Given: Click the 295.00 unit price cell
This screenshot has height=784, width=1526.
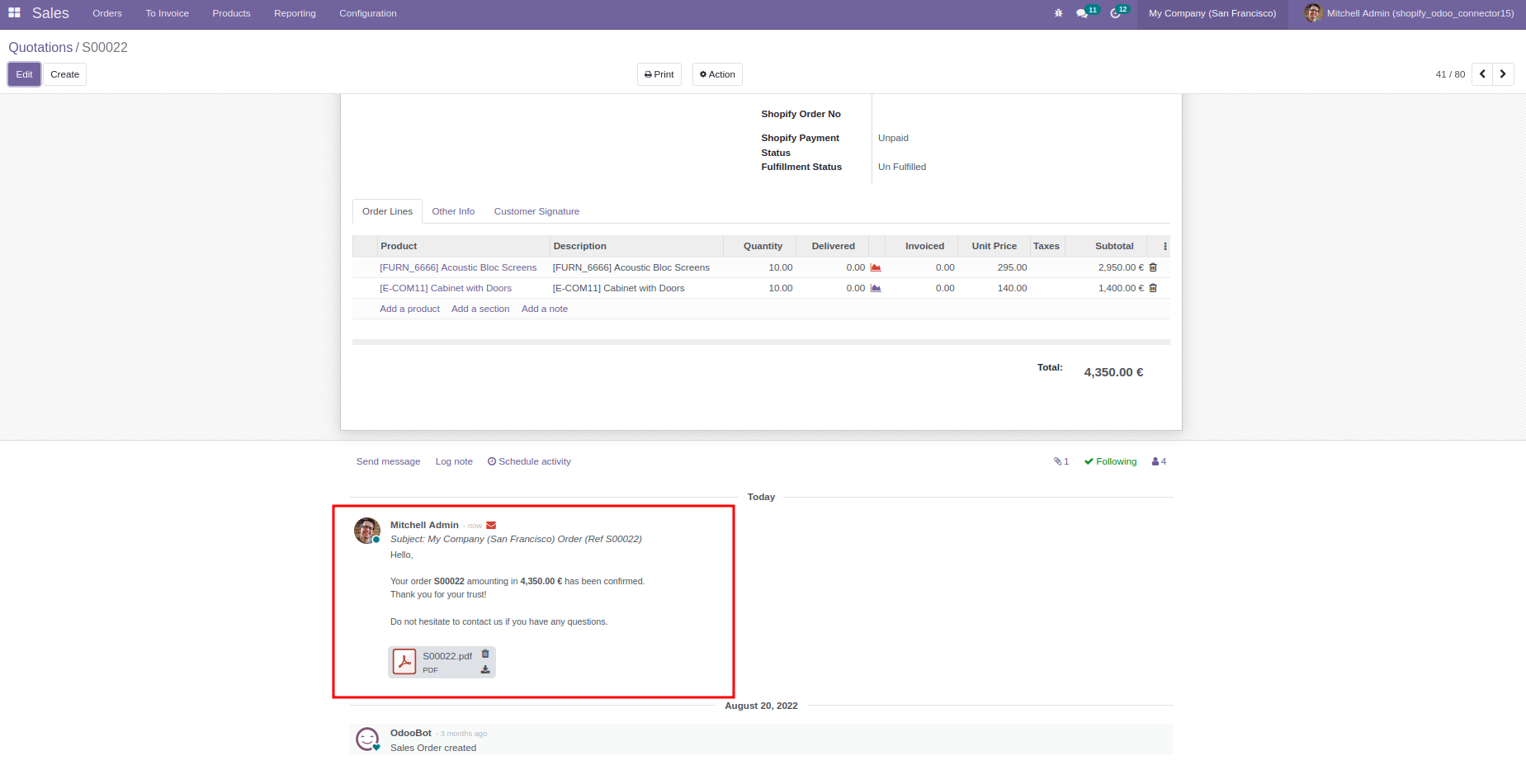Looking at the screenshot, I should (x=1012, y=267).
